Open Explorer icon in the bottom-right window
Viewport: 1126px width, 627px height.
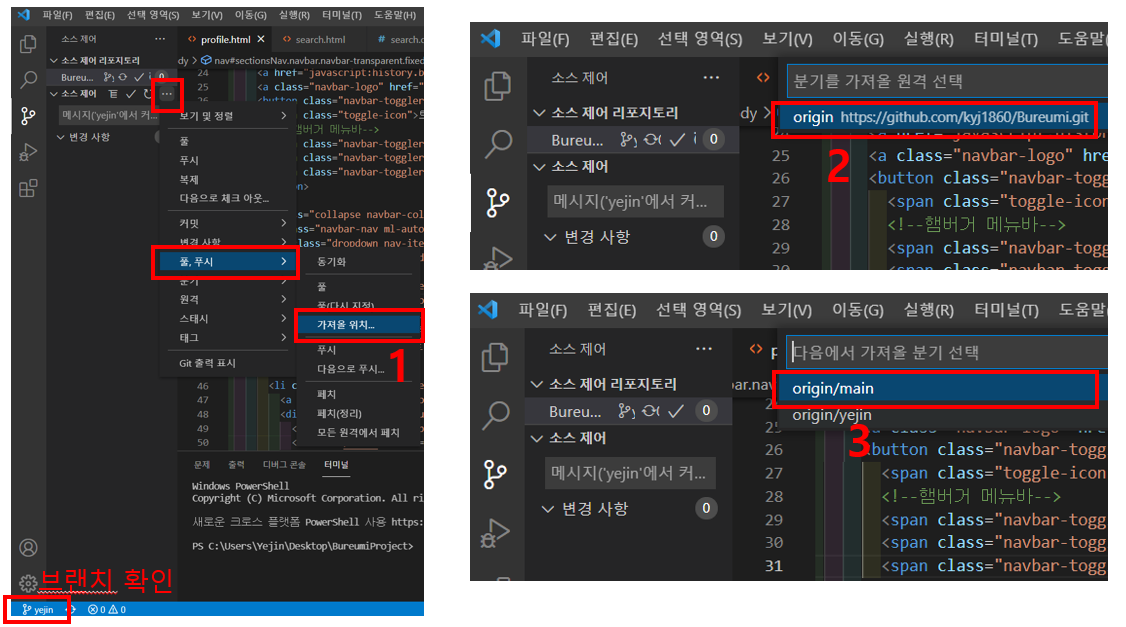495,357
